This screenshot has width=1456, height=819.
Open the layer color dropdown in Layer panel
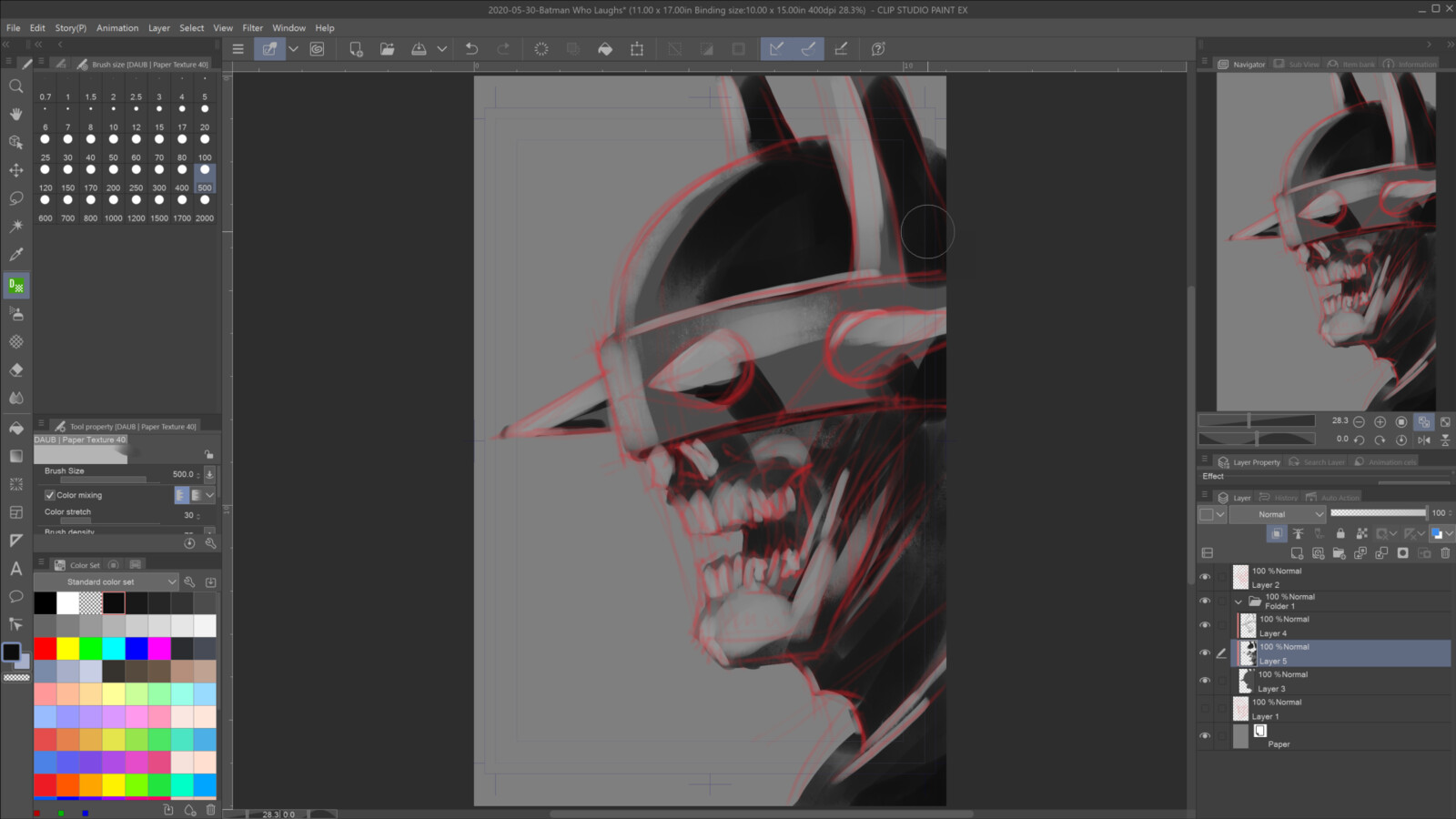click(1449, 533)
